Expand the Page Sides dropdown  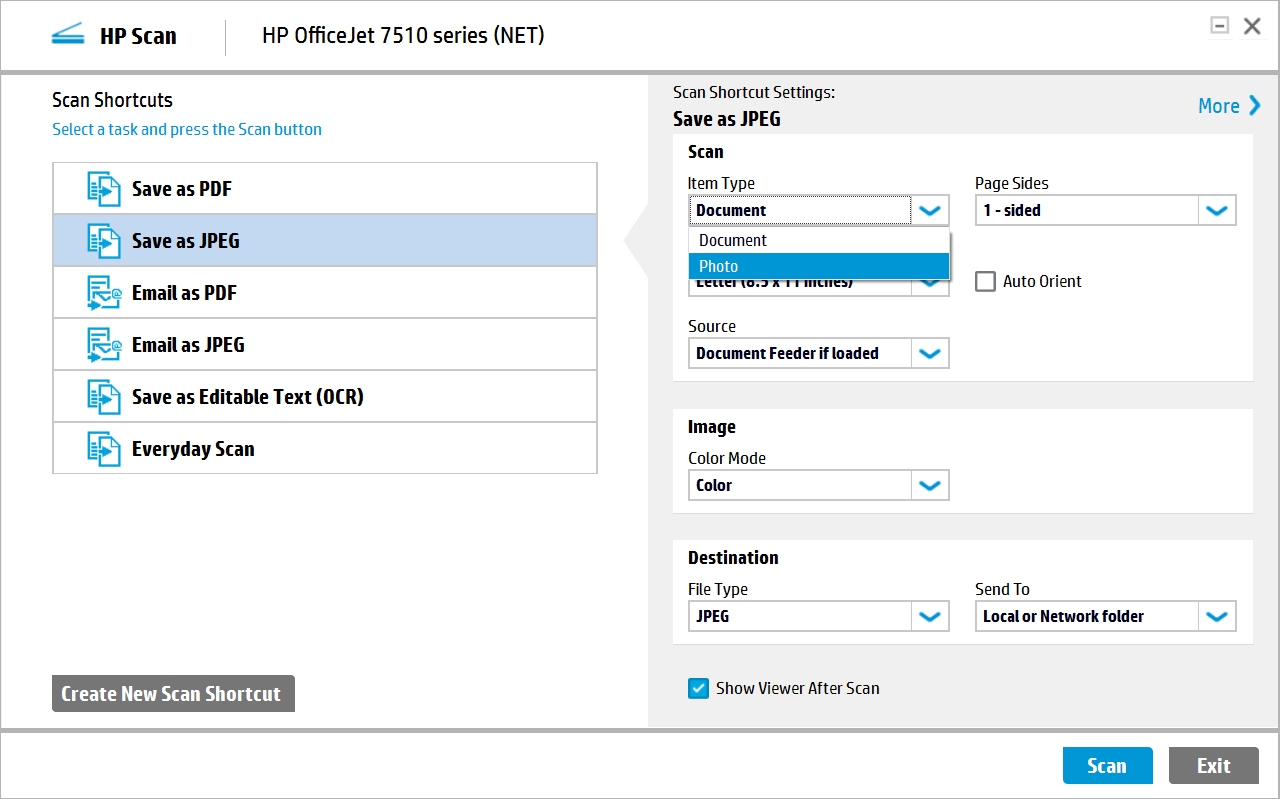[x=1216, y=210]
